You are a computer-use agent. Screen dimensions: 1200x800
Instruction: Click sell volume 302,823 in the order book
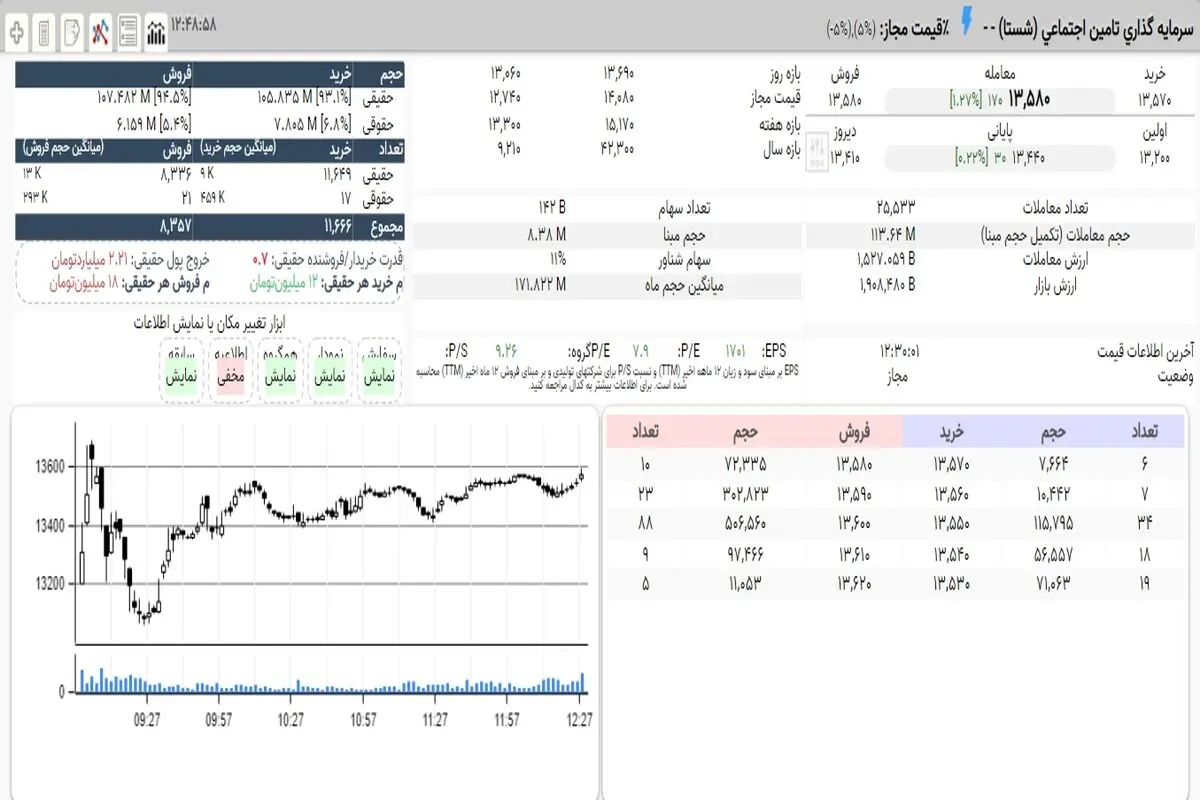pos(744,493)
